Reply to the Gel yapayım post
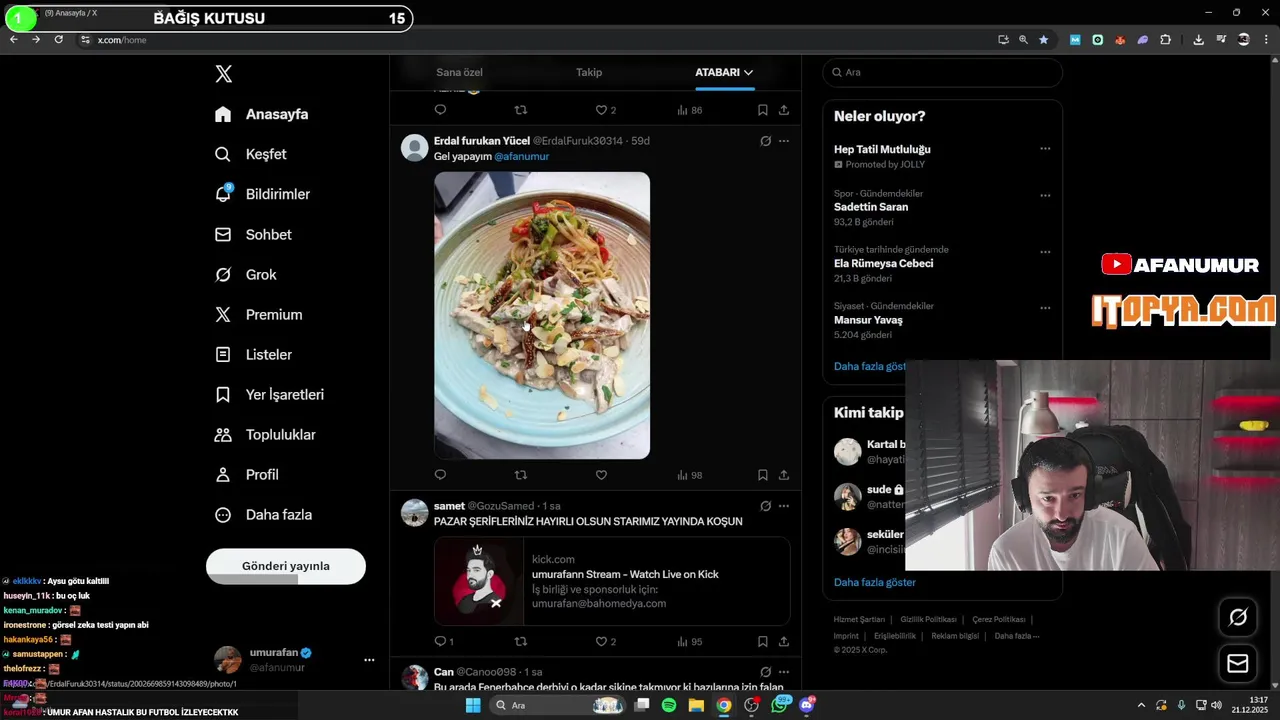 (440, 475)
